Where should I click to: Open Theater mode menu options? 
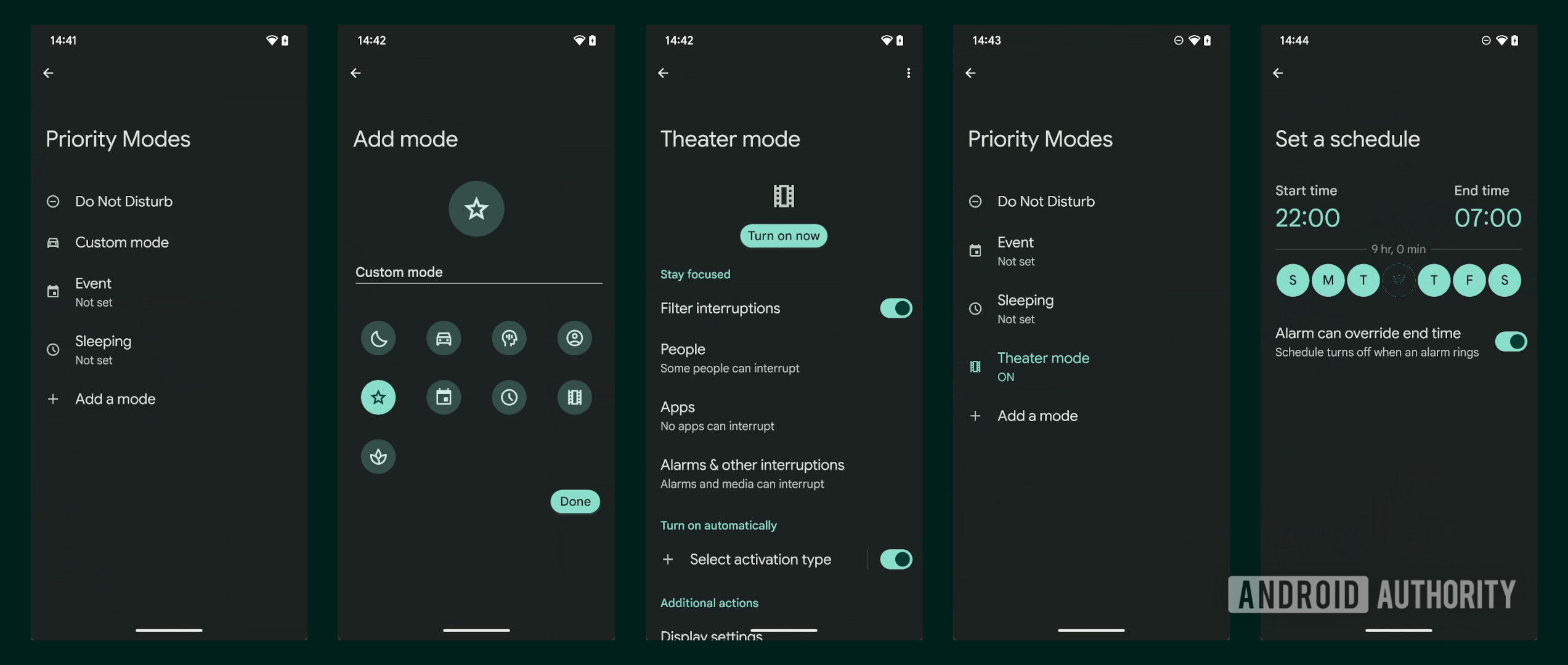pos(906,72)
